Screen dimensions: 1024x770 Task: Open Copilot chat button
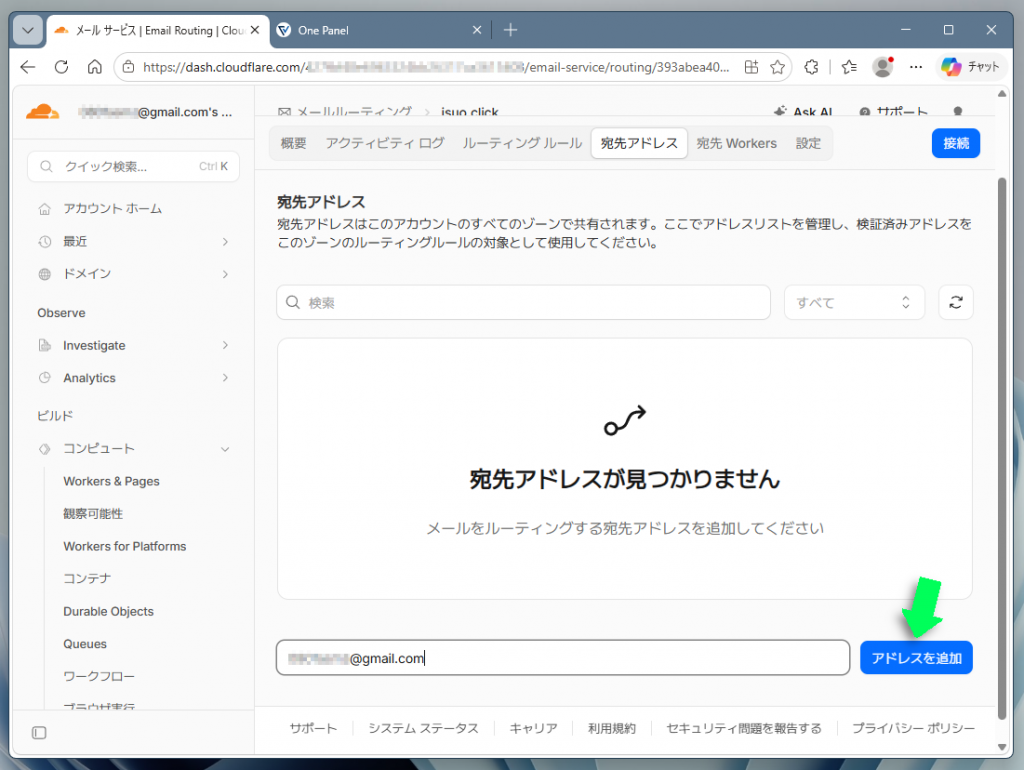pyautogui.click(x=969, y=67)
